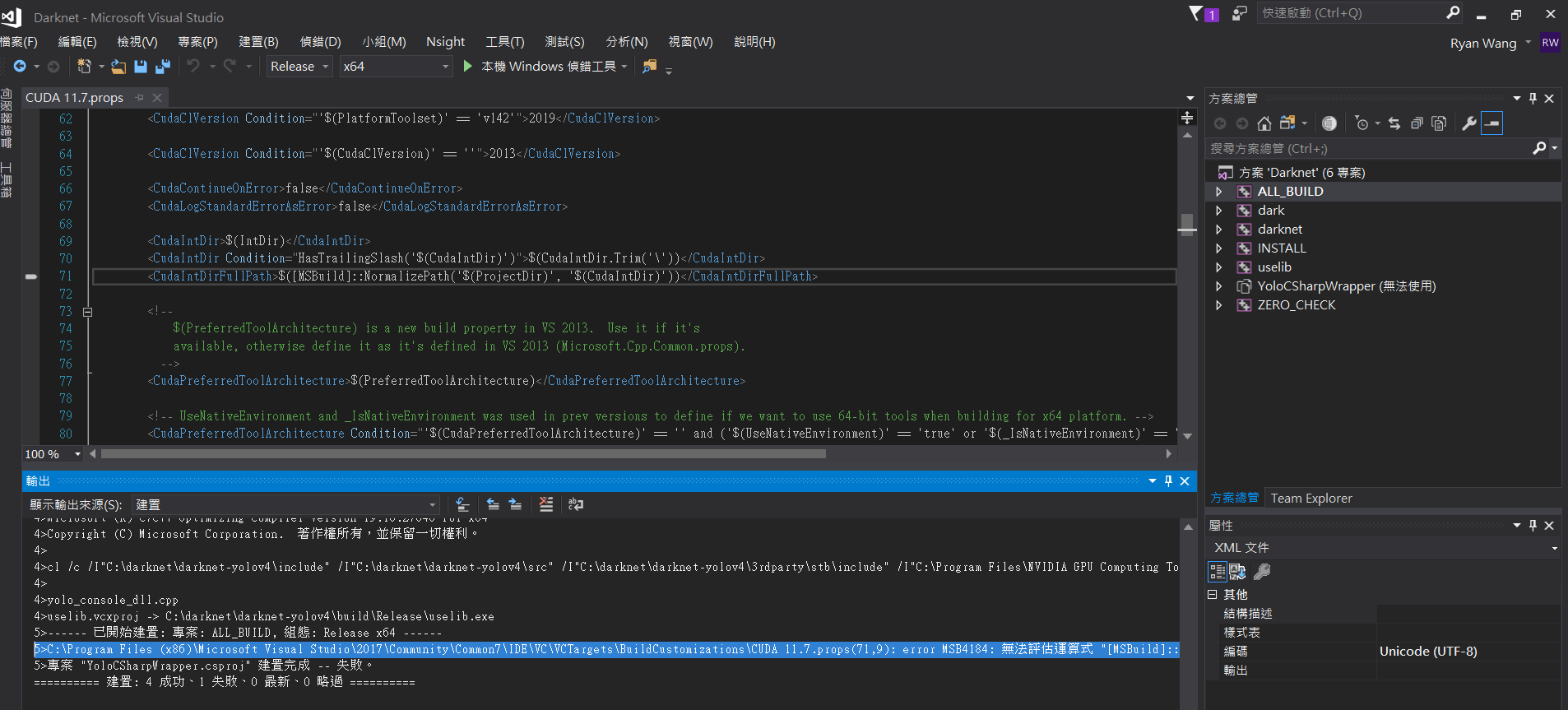Screen dimensions: 1568x710
Task: Click Sync with Active Document icon
Action: [x=1394, y=123]
